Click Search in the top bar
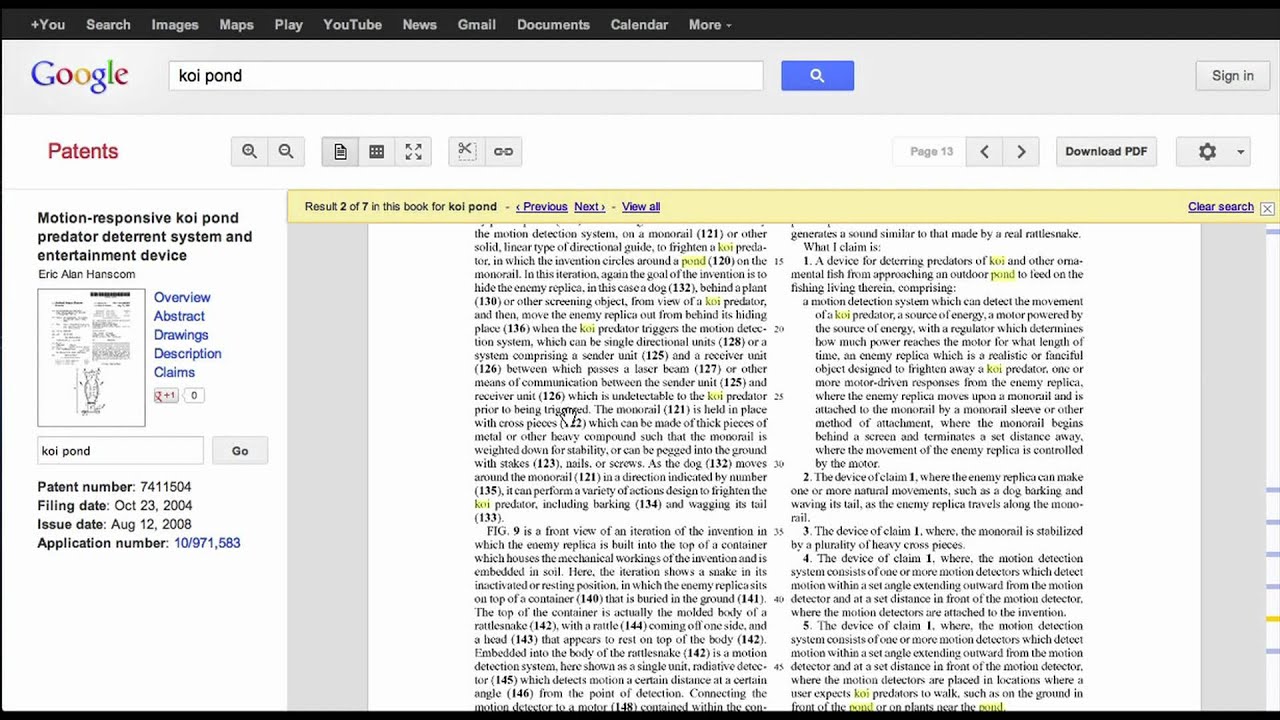The height and width of the screenshot is (720, 1280). 108,24
